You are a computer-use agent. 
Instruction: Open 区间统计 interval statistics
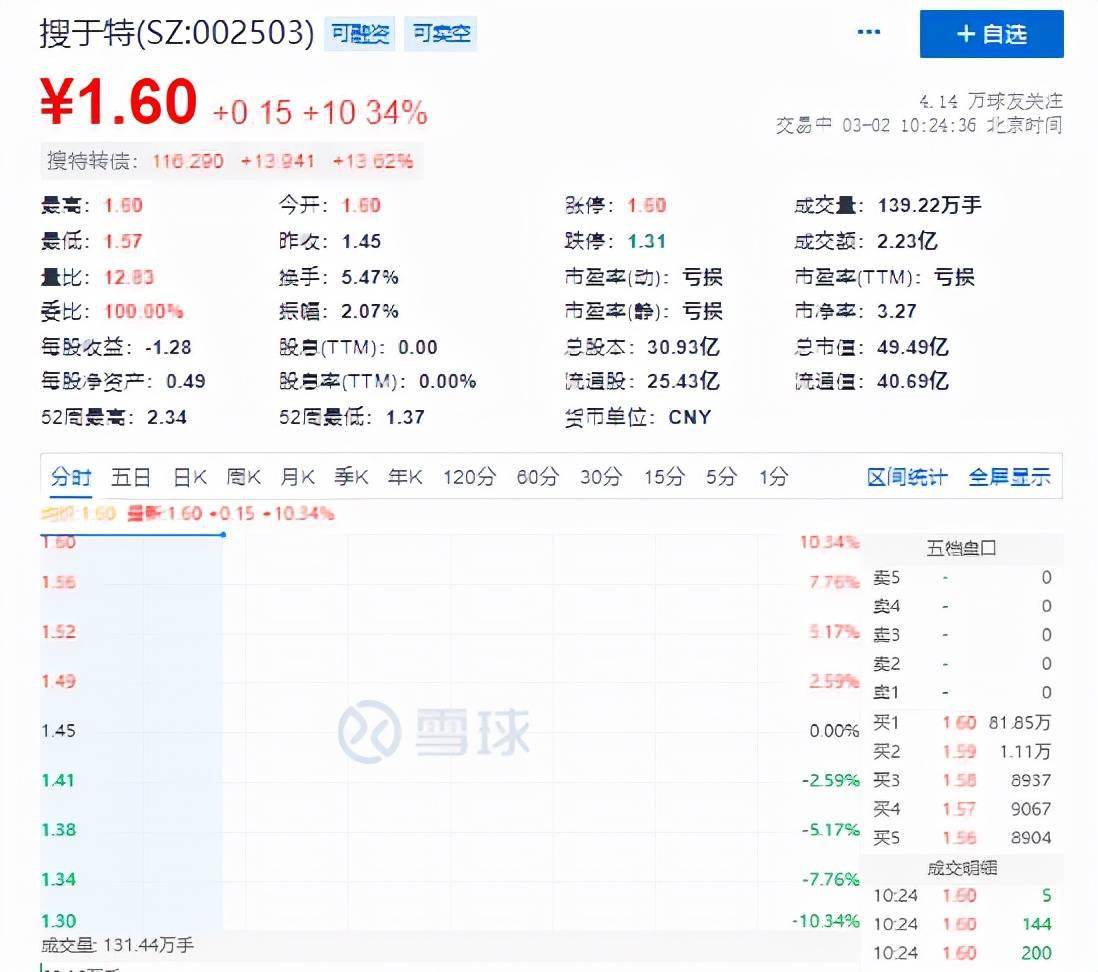pos(908,477)
